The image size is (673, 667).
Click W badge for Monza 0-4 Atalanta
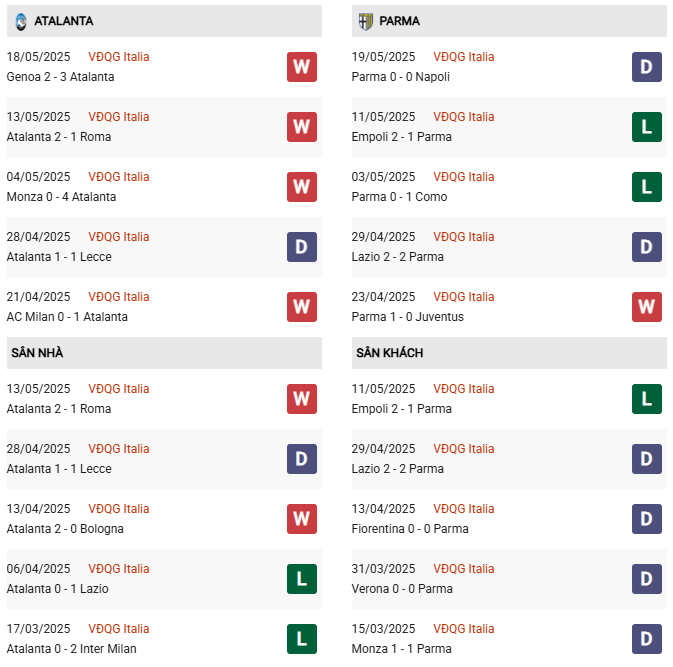(301, 187)
